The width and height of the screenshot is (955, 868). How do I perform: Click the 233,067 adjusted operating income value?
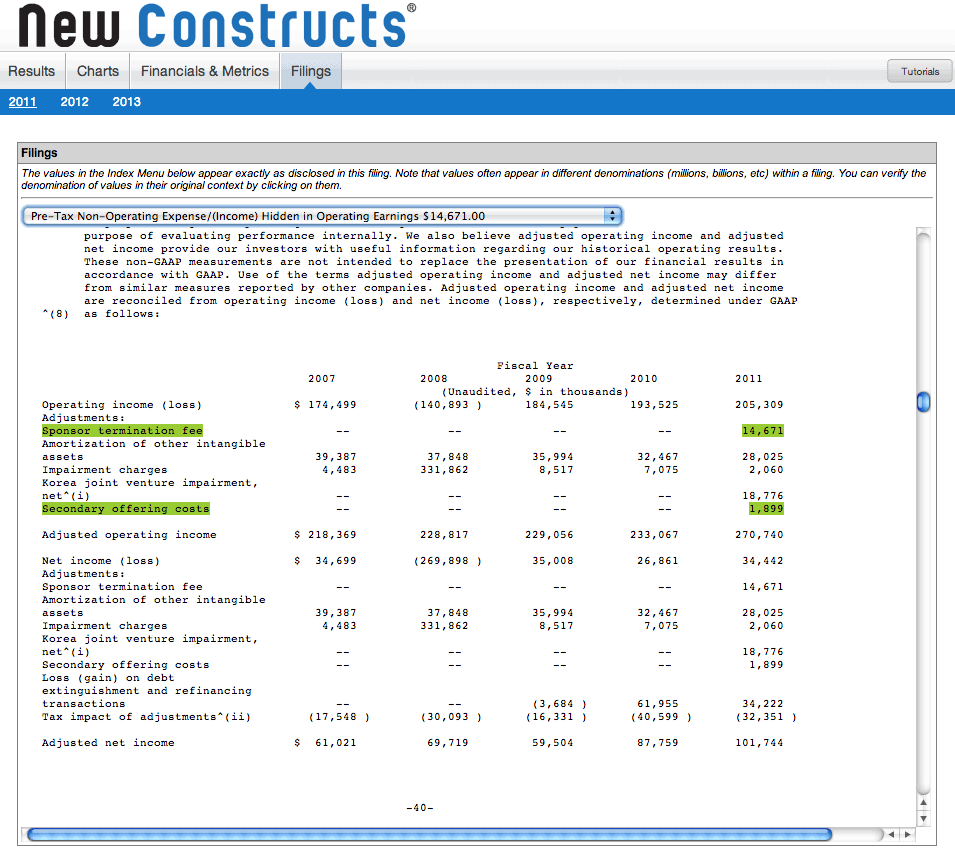coord(654,535)
